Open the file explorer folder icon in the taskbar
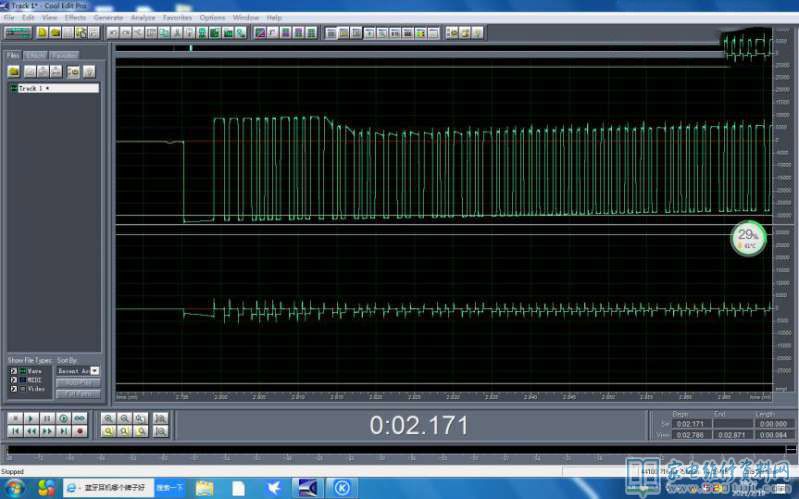Image resolution: width=799 pixels, height=499 pixels. 205,488
